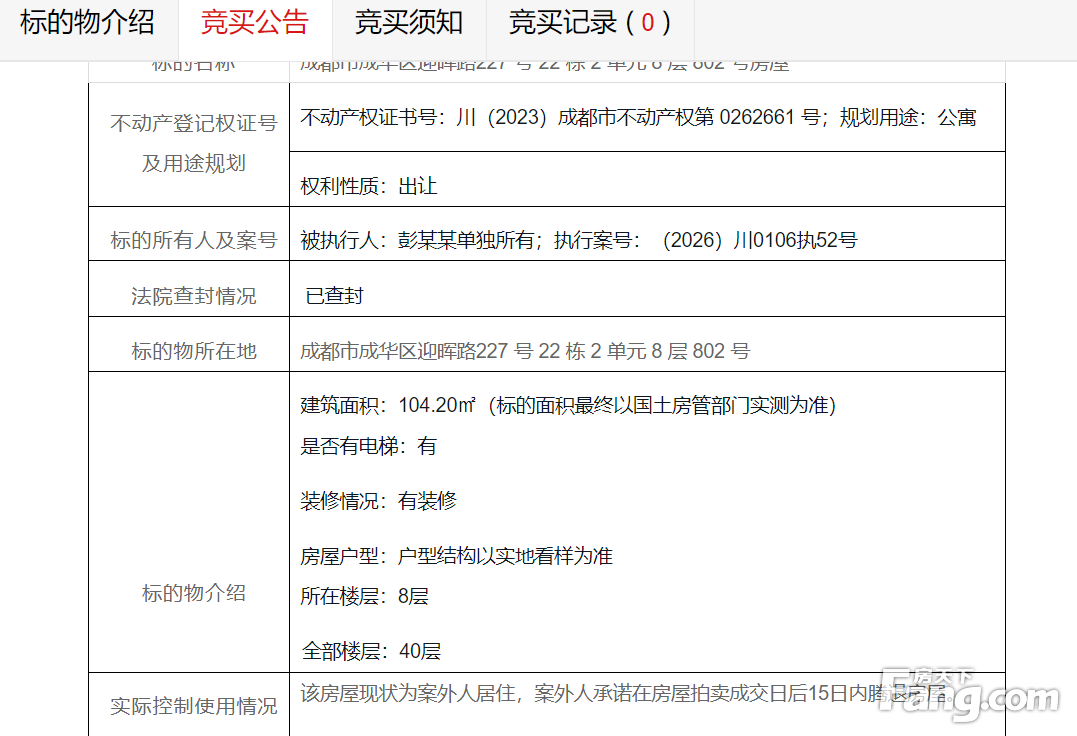The image size is (1077, 736).
Task: Switch to the 竞买公告 tab
Action: [x=254, y=22]
